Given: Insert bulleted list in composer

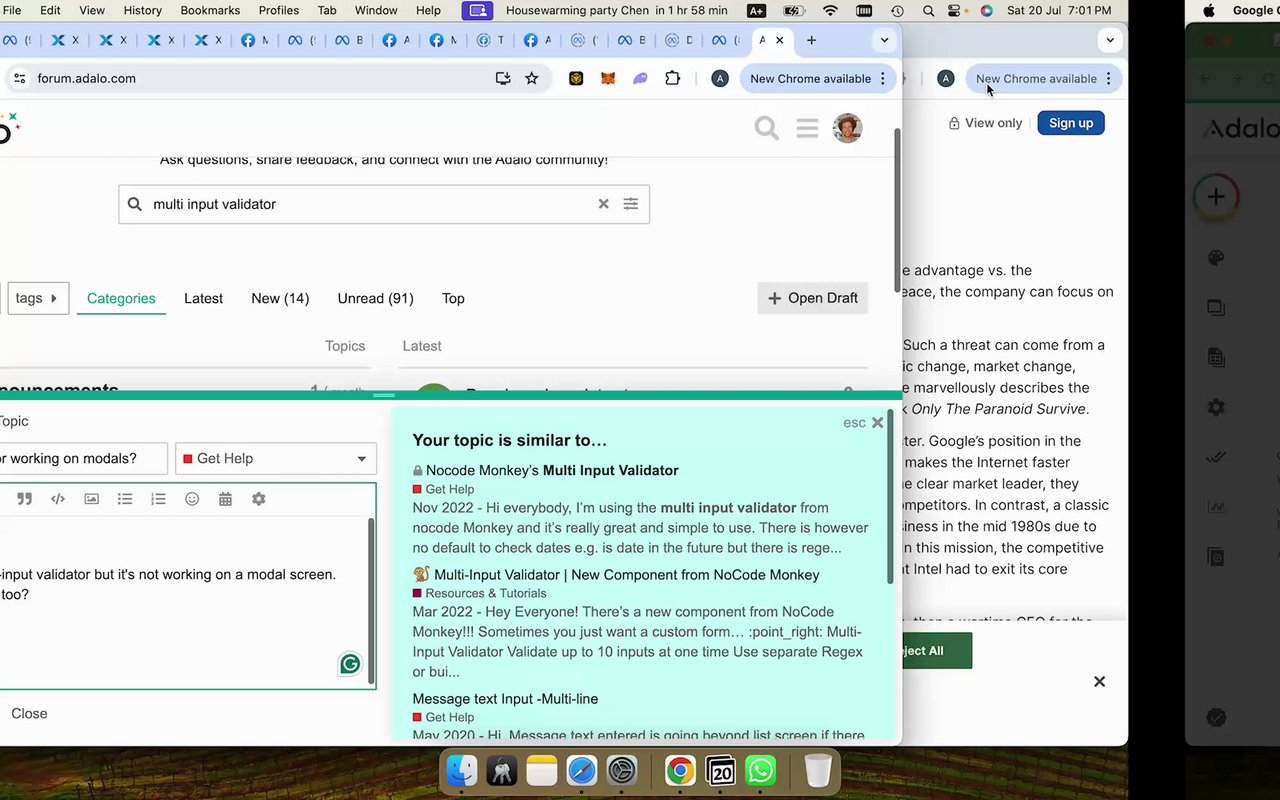Looking at the screenshot, I should point(125,499).
